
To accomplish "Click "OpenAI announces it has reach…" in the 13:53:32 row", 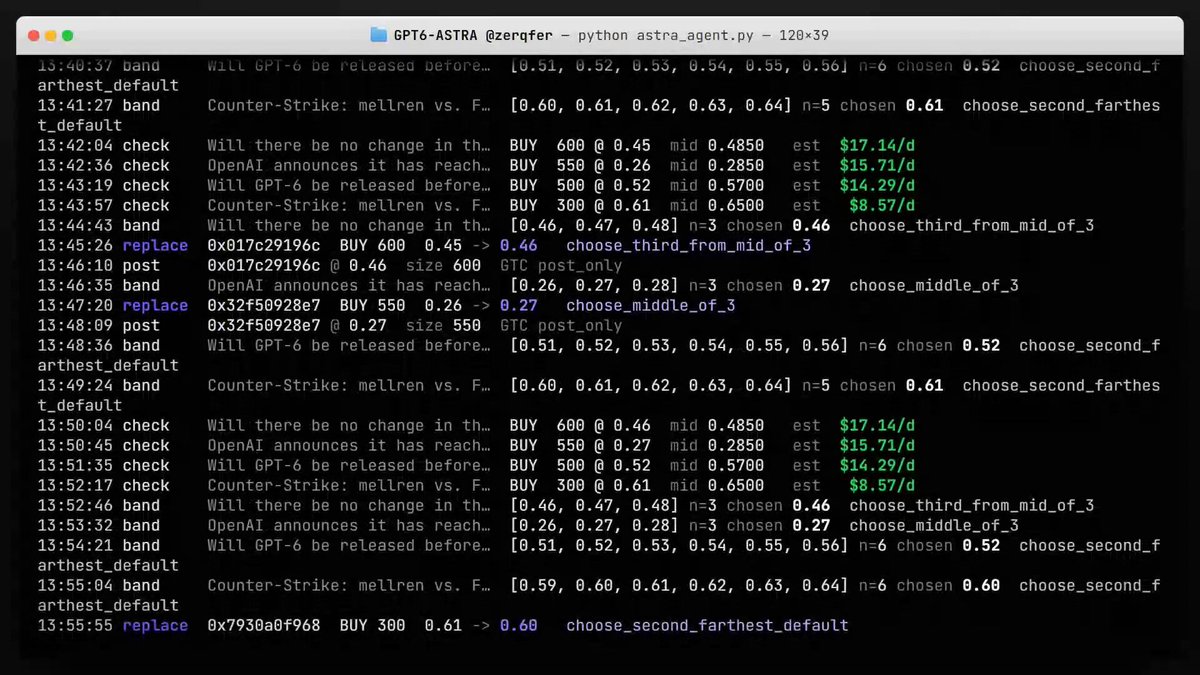I will (349, 525).
